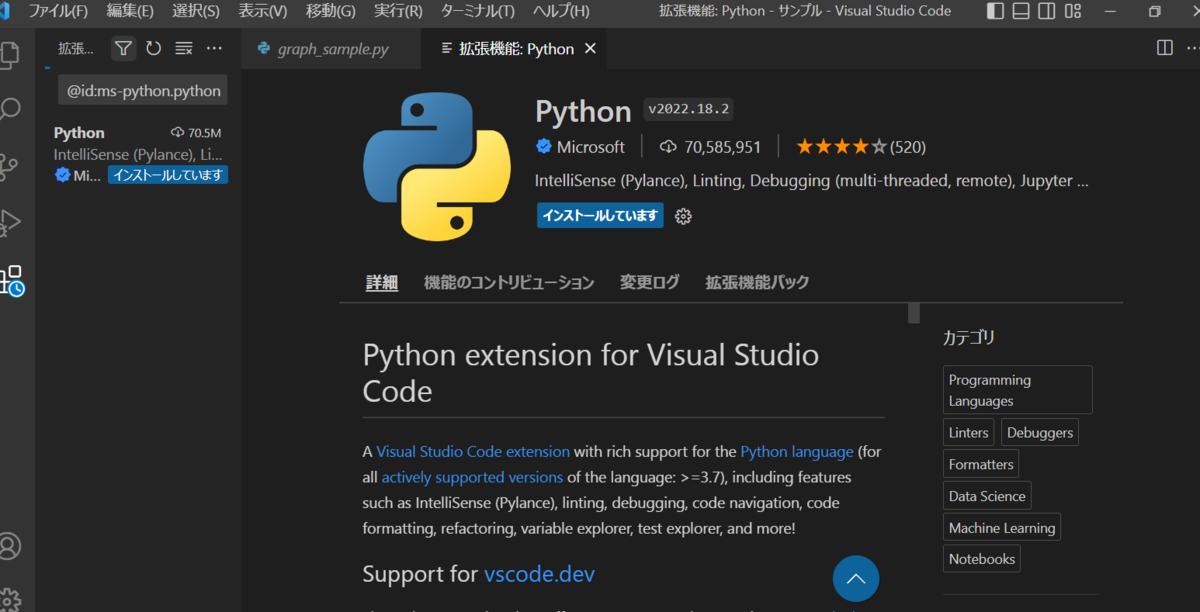This screenshot has width=1200, height=612.
Task: Open the Source Control view
Action: click(10, 165)
